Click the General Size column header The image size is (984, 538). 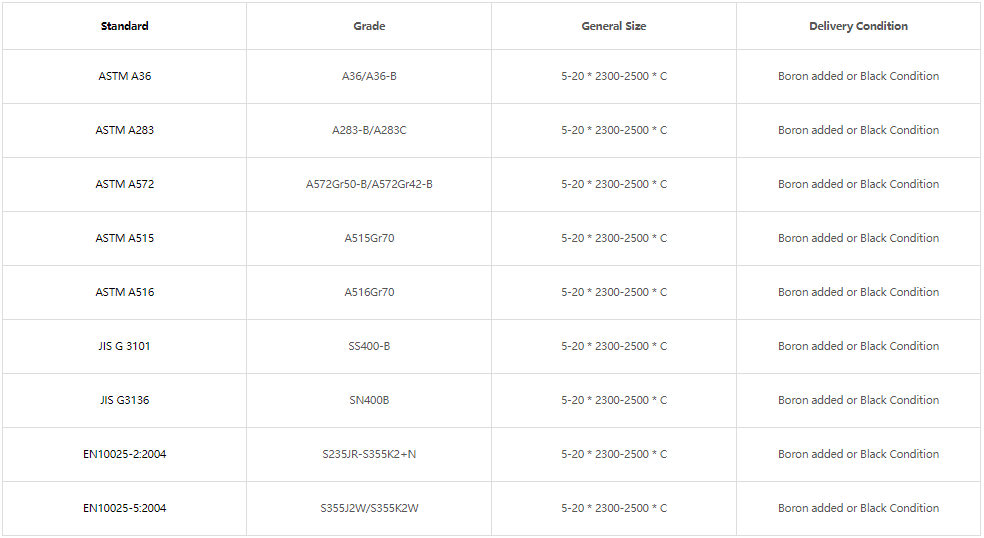pyautogui.click(x=614, y=26)
